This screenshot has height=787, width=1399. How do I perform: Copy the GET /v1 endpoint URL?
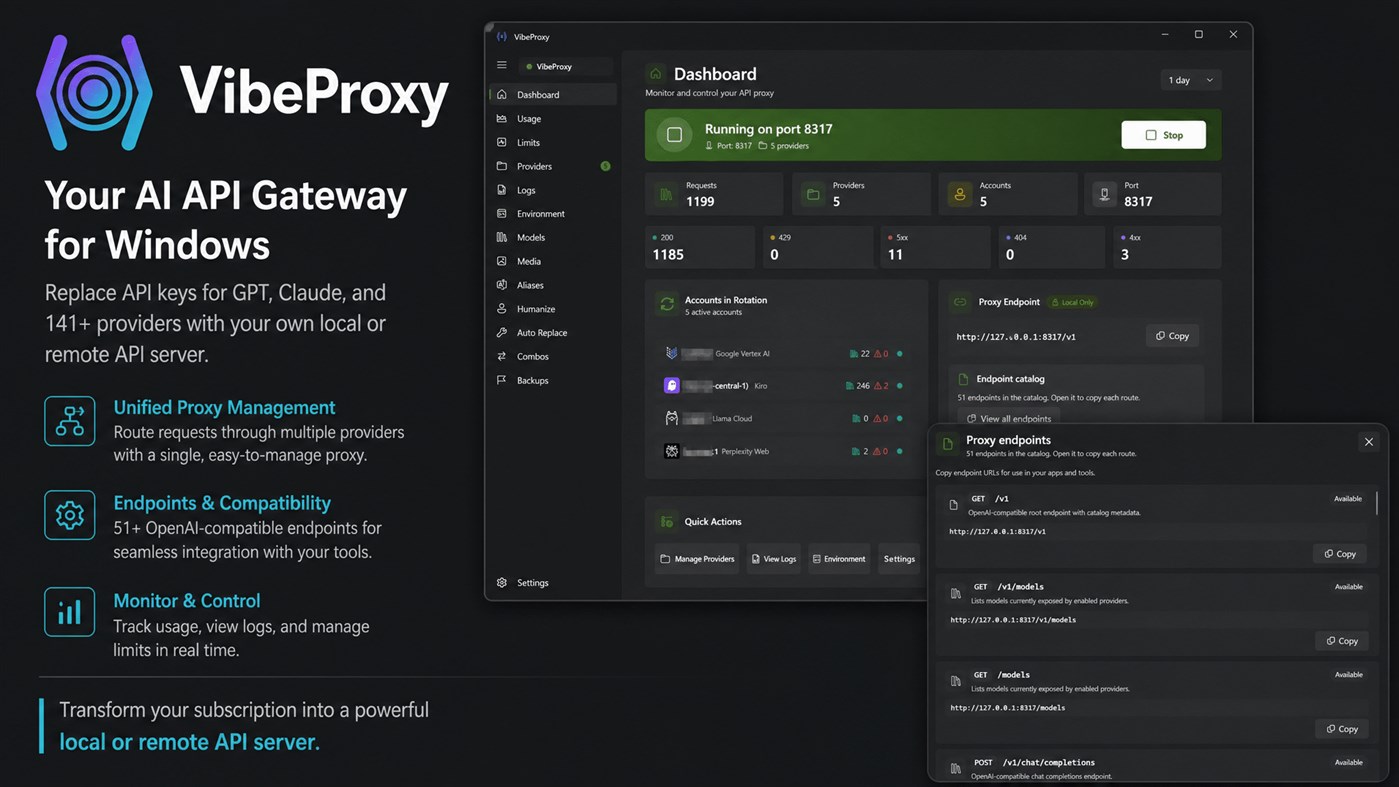pyautogui.click(x=1340, y=554)
